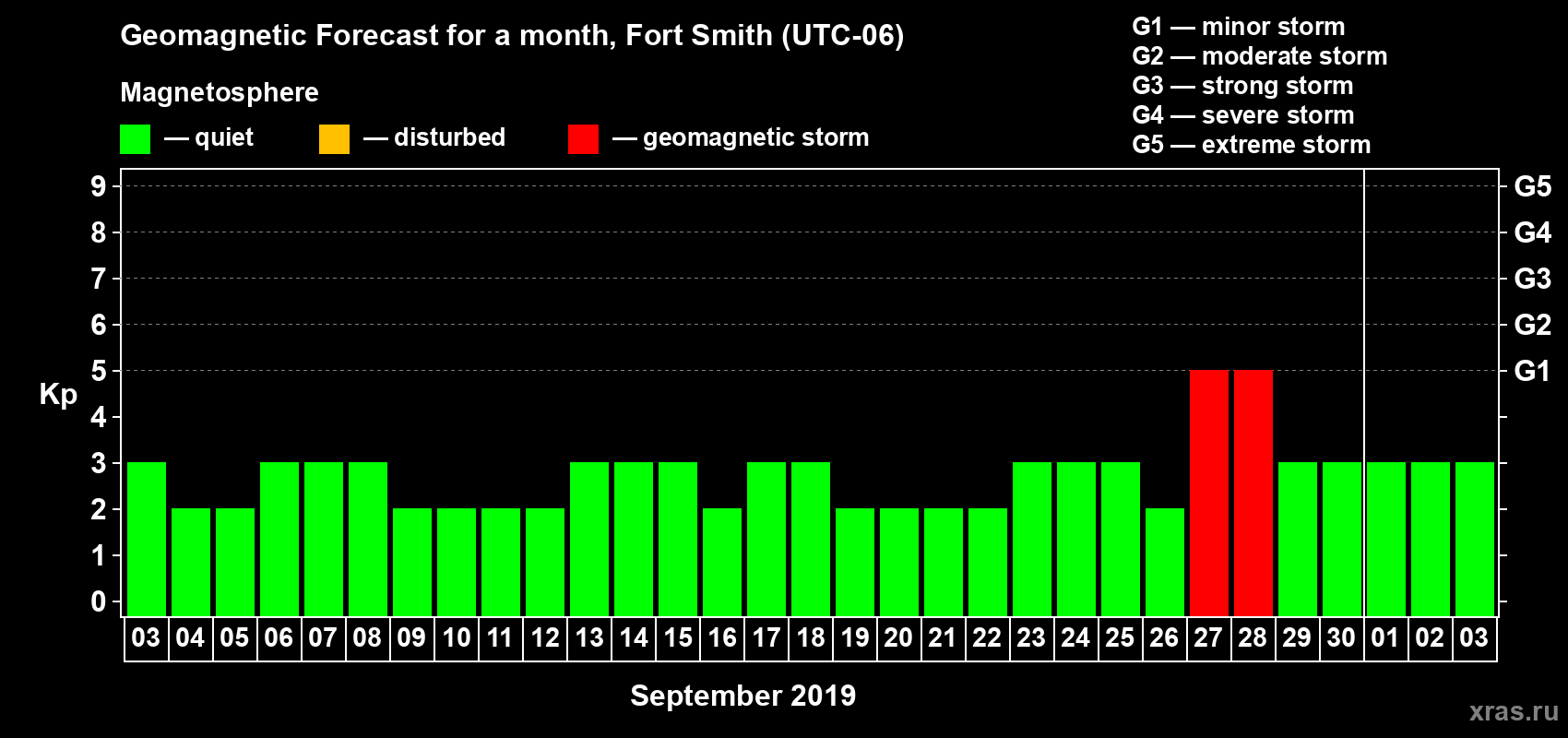
Task: Click the date label 13
Action: 588,638
